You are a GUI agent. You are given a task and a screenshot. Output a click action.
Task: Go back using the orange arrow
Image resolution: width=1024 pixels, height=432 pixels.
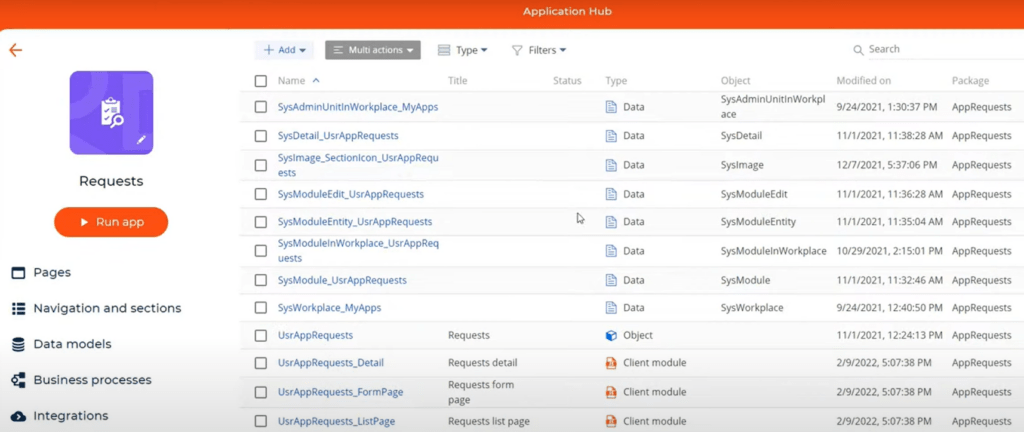(x=16, y=50)
